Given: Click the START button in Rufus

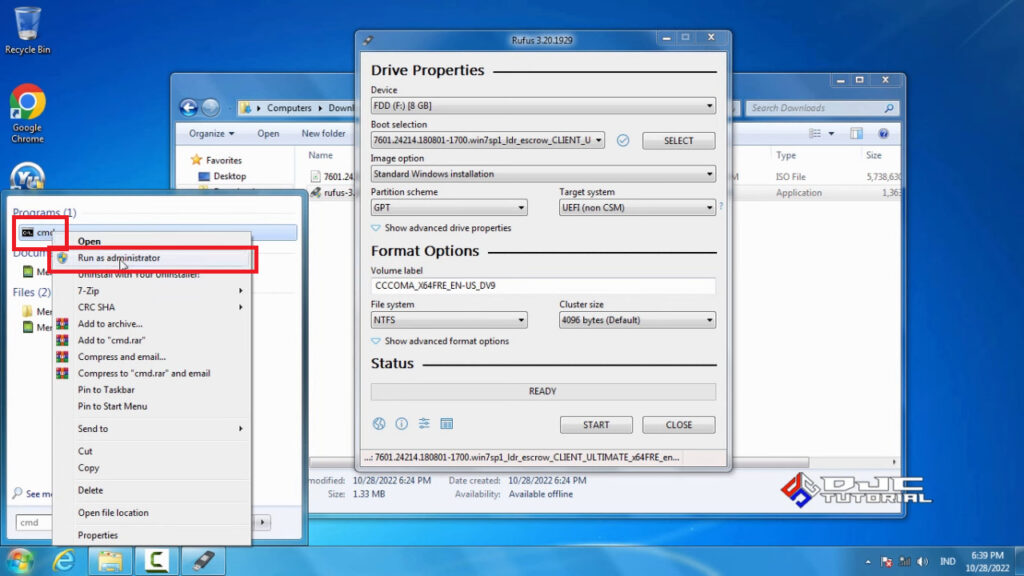Looking at the screenshot, I should pos(596,424).
